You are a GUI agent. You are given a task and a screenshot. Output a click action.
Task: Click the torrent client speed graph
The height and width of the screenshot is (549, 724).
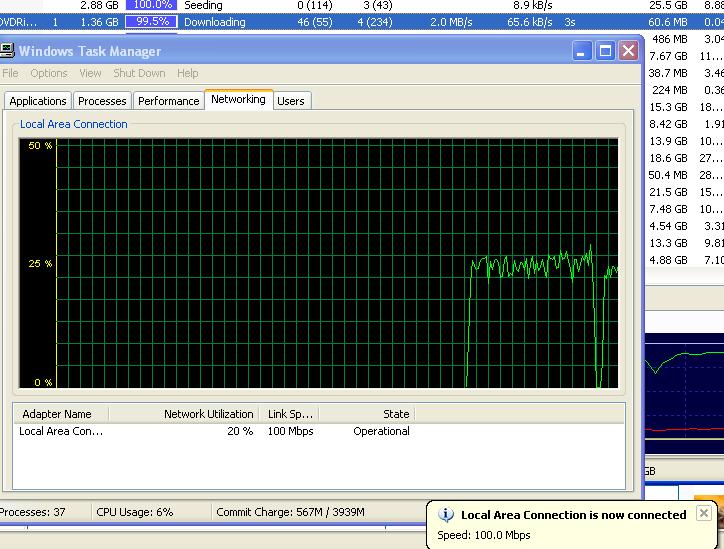pos(684,392)
